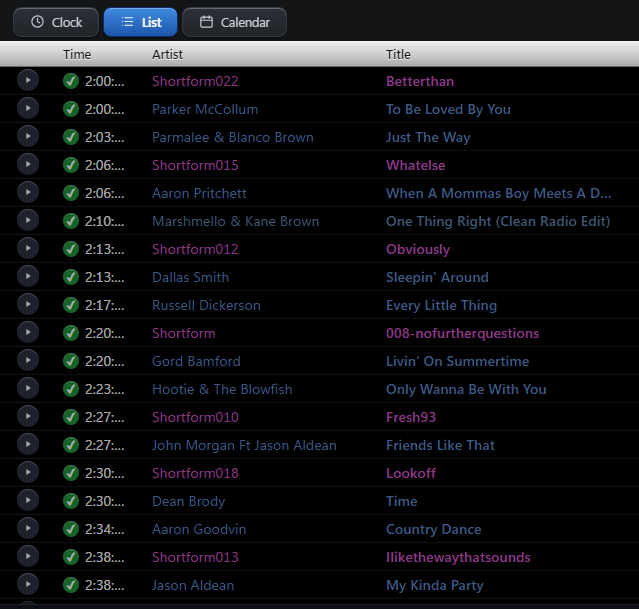This screenshot has height=609, width=639.
Task: Click green check for Livin' On Summertime
Action: (71, 361)
